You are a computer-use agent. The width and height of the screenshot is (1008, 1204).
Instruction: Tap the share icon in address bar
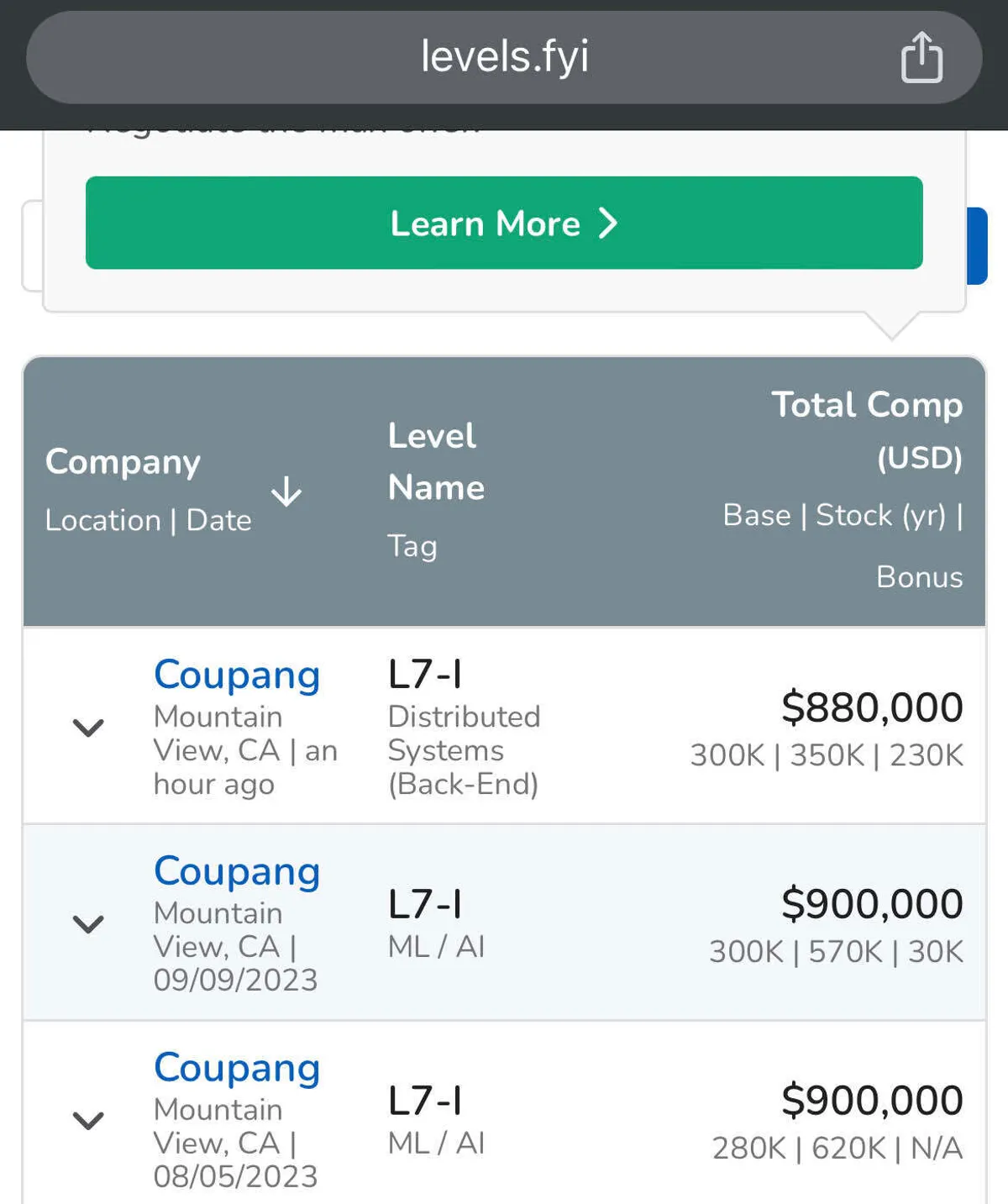921,57
